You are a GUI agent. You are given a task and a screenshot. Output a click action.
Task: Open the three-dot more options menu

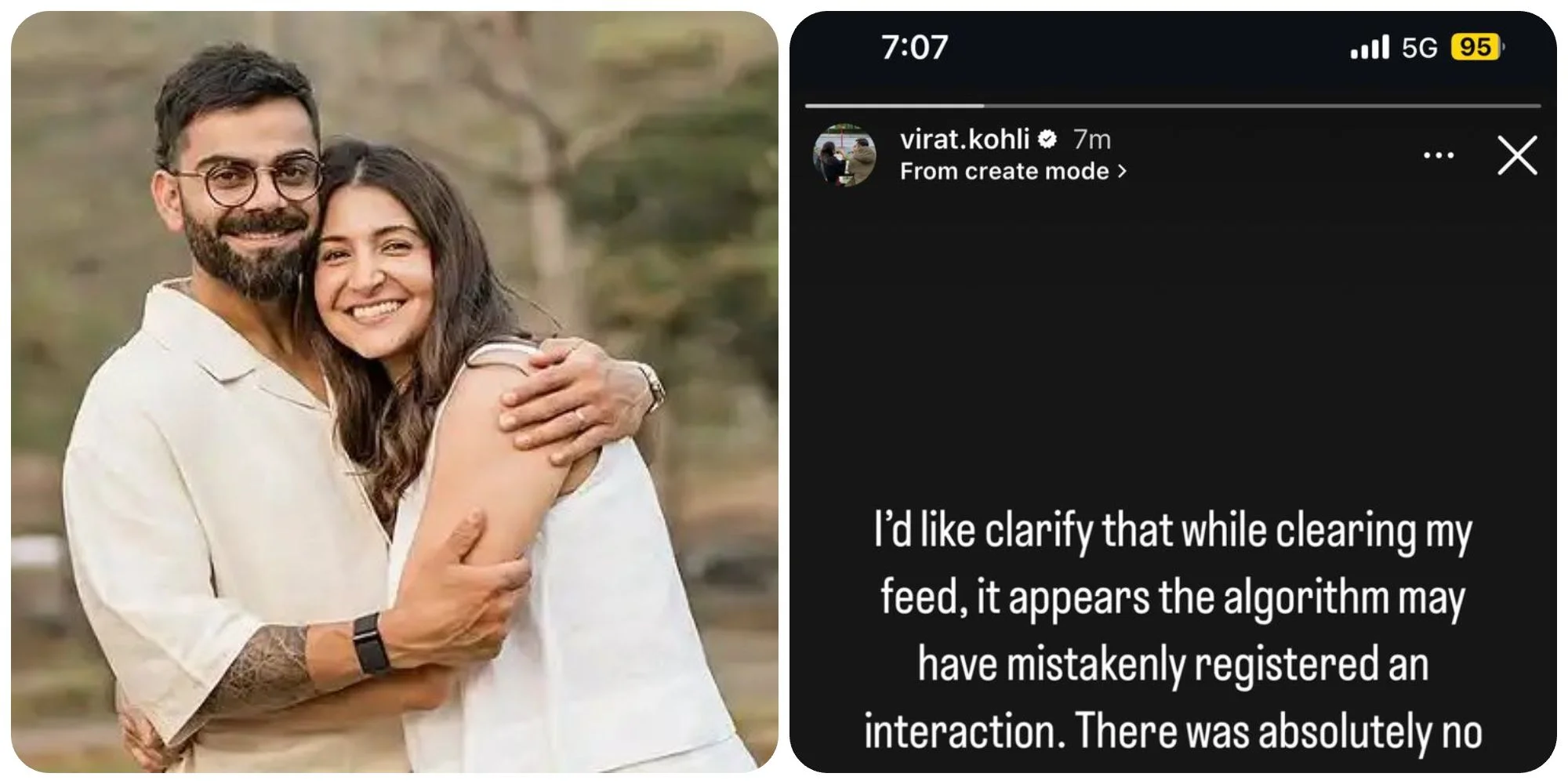coord(1438,156)
